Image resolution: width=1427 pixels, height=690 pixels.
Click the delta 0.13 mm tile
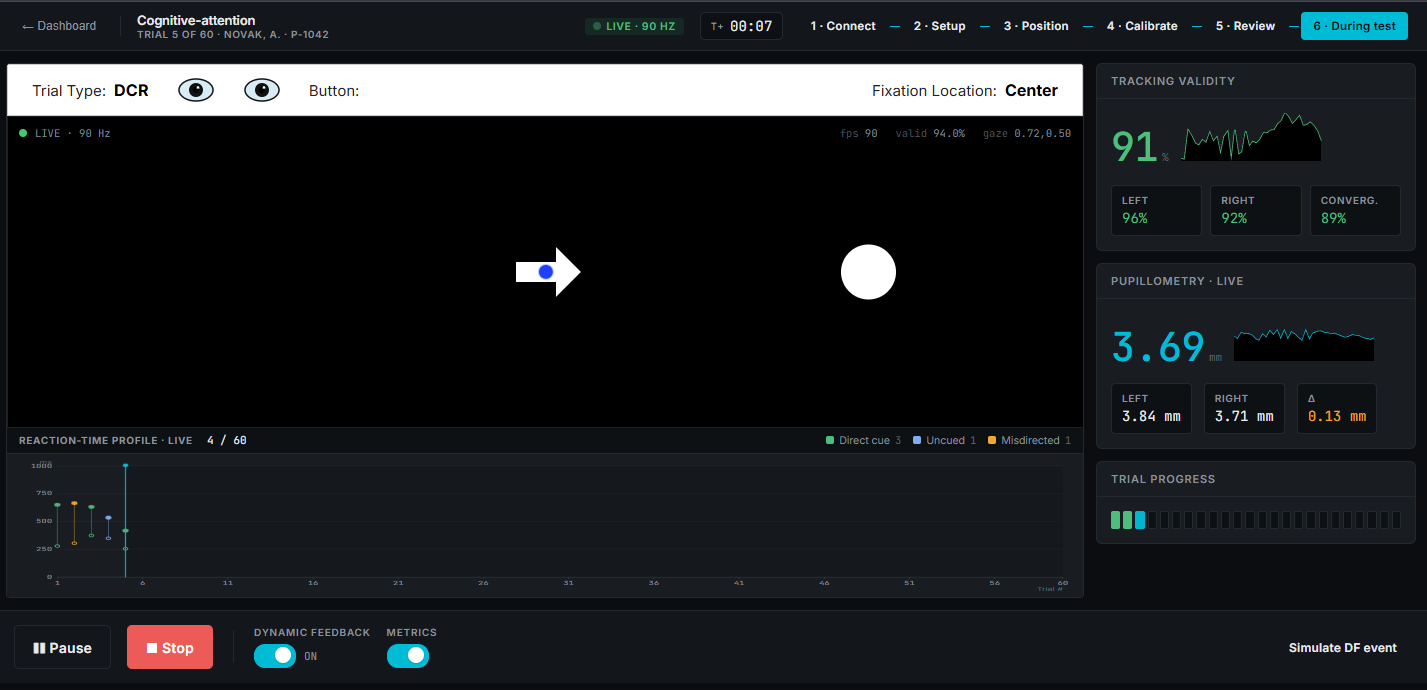(1336, 408)
